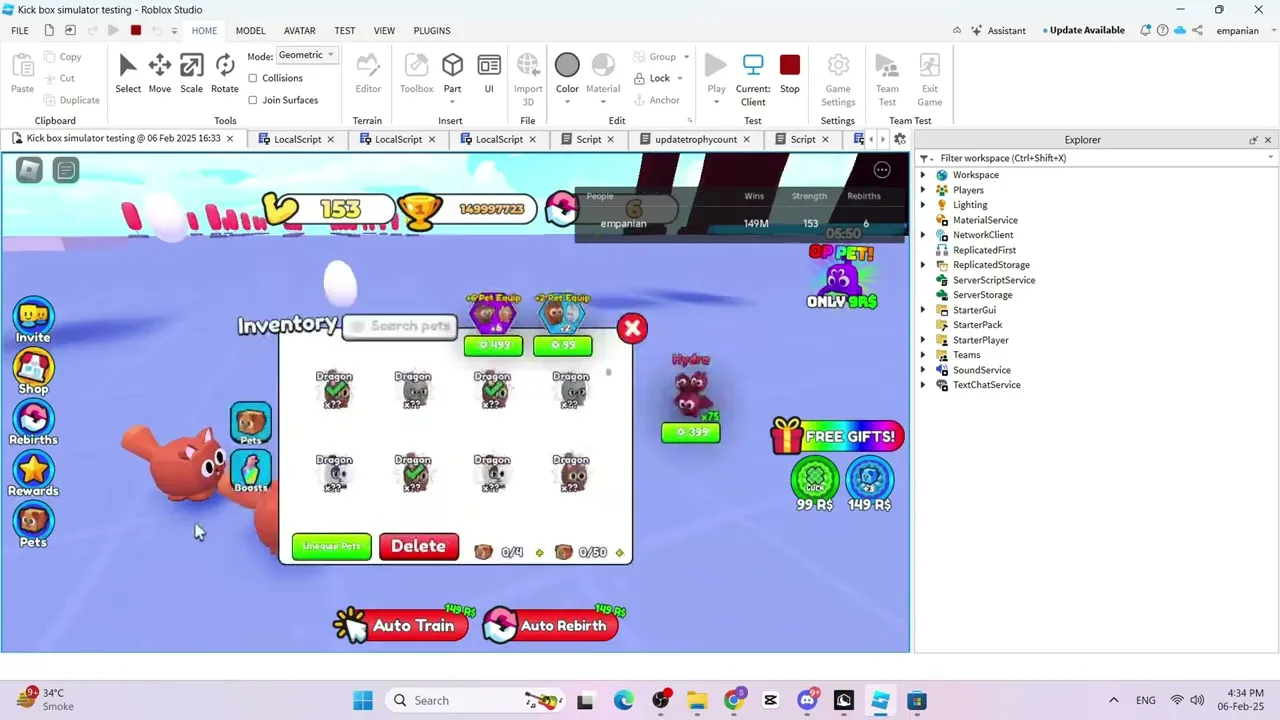Switch the Current: Client view
The width and height of the screenshot is (1280, 720).
[x=753, y=79]
